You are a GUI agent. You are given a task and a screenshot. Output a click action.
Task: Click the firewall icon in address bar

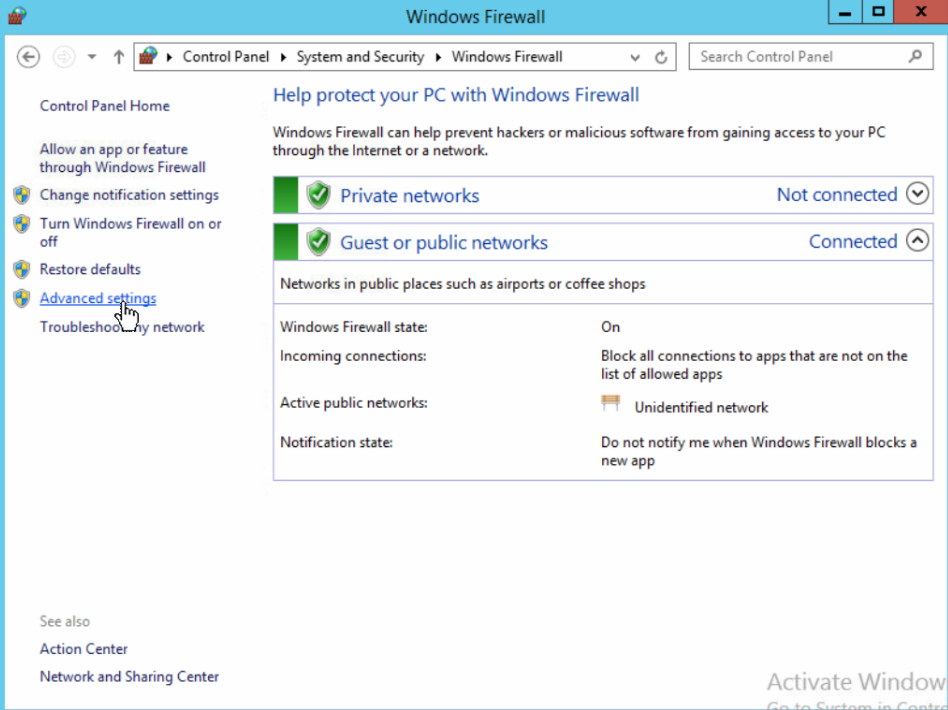[x=148, y=56]
